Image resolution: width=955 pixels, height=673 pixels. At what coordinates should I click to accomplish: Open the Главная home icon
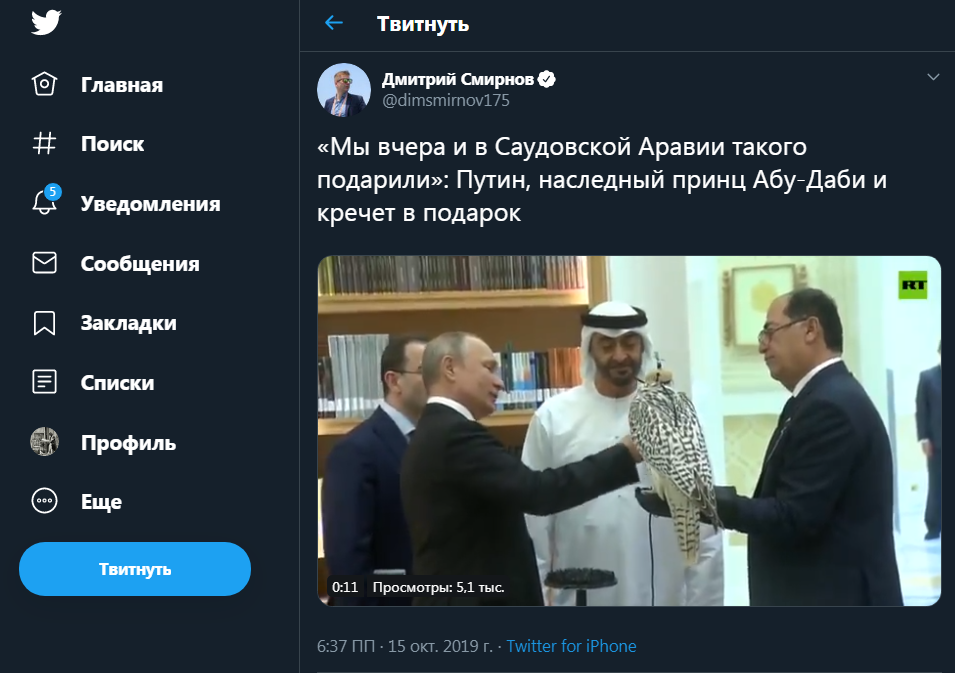(44, 85)
